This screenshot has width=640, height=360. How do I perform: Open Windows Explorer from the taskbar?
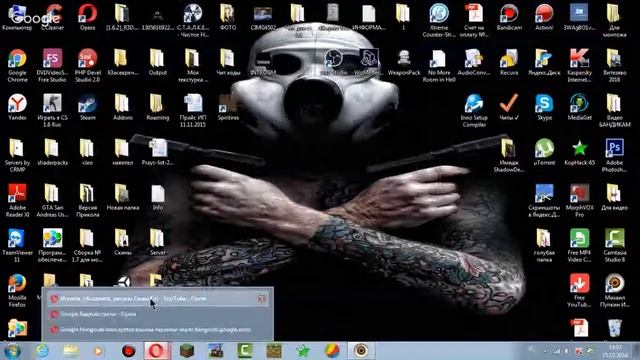pyautogui.click(x=71, y=351)
